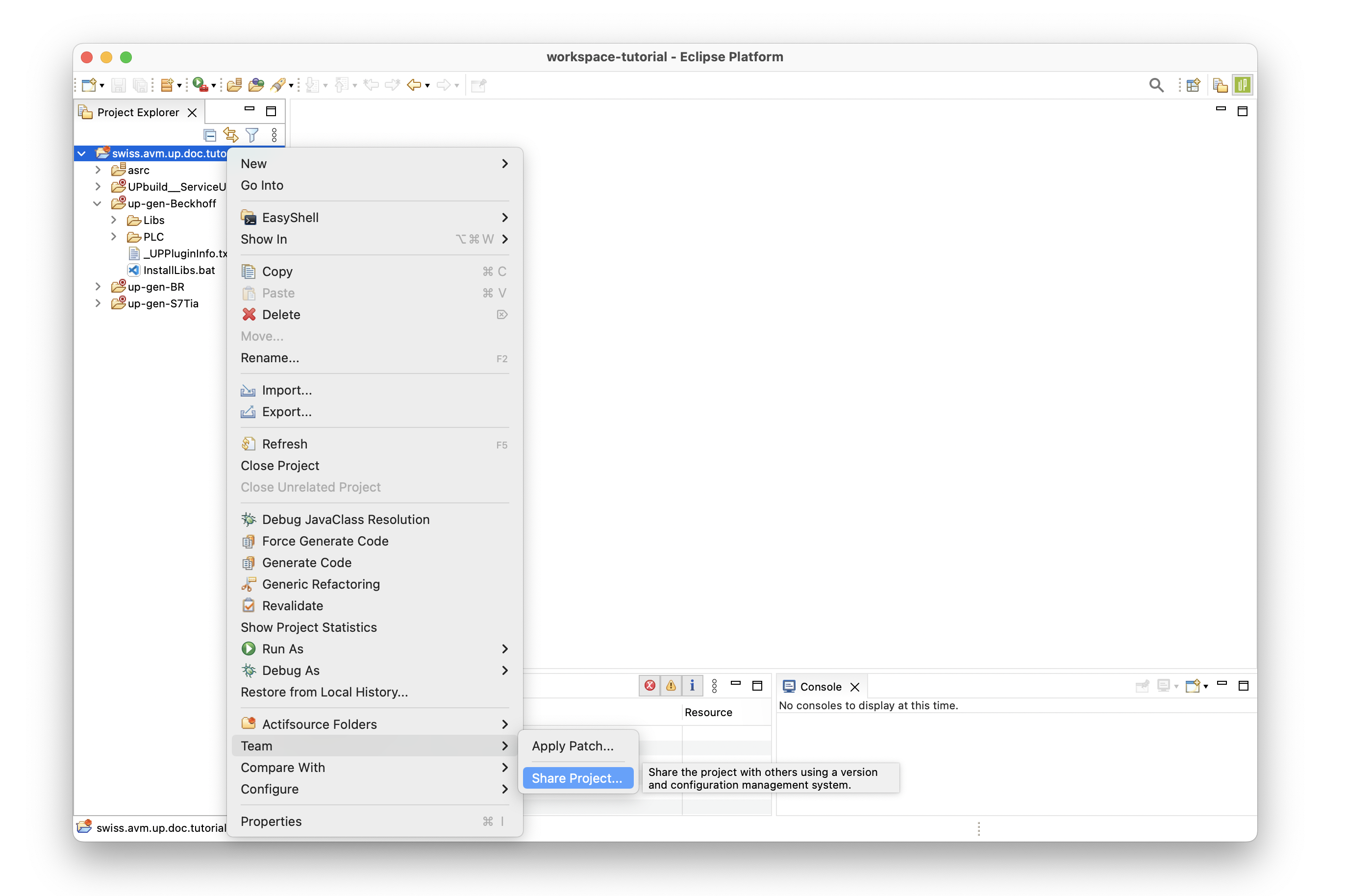Choose Generate Code from context menu

coord(306,562)
